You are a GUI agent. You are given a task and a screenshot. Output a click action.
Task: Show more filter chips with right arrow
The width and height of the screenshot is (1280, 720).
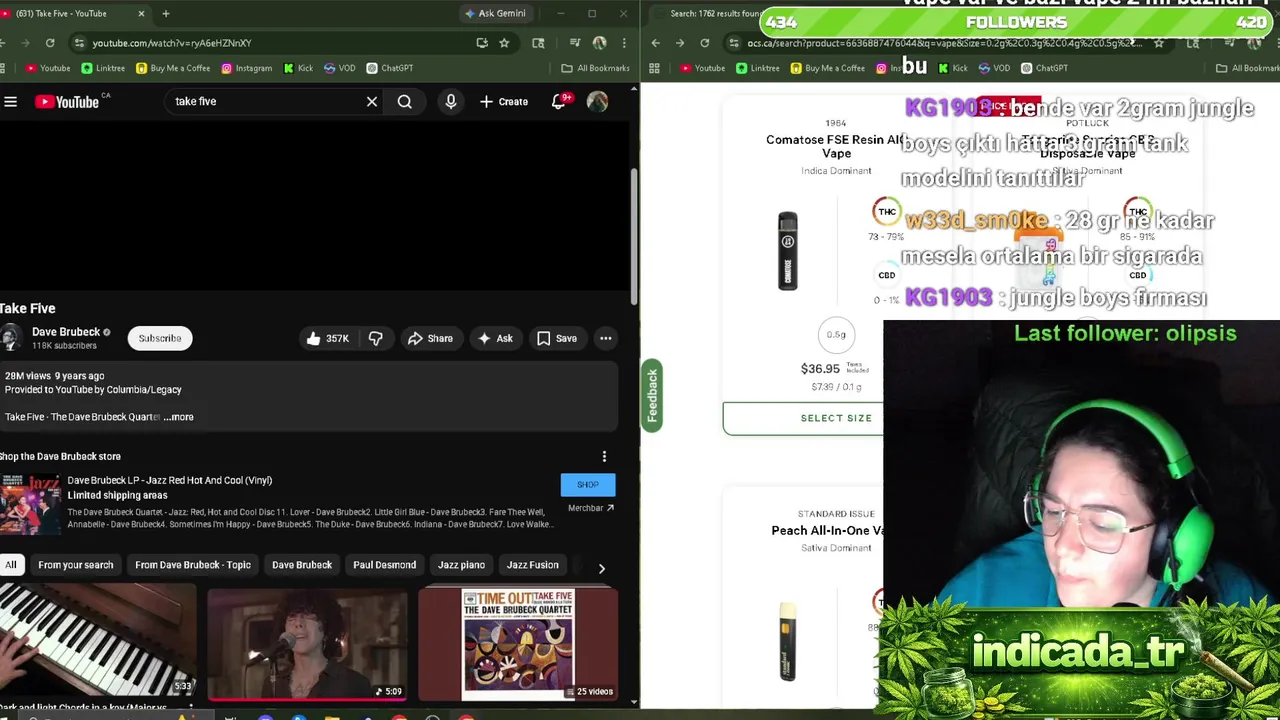pos(601,568)
